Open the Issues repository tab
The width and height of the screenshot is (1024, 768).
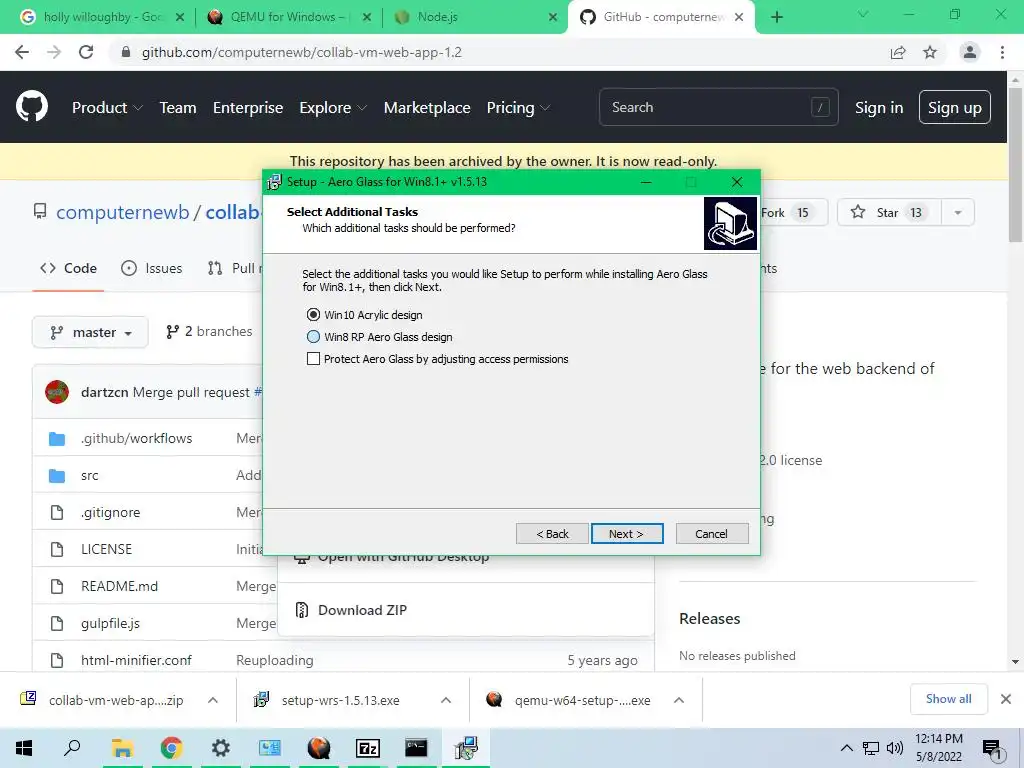[x=152, y=268]
